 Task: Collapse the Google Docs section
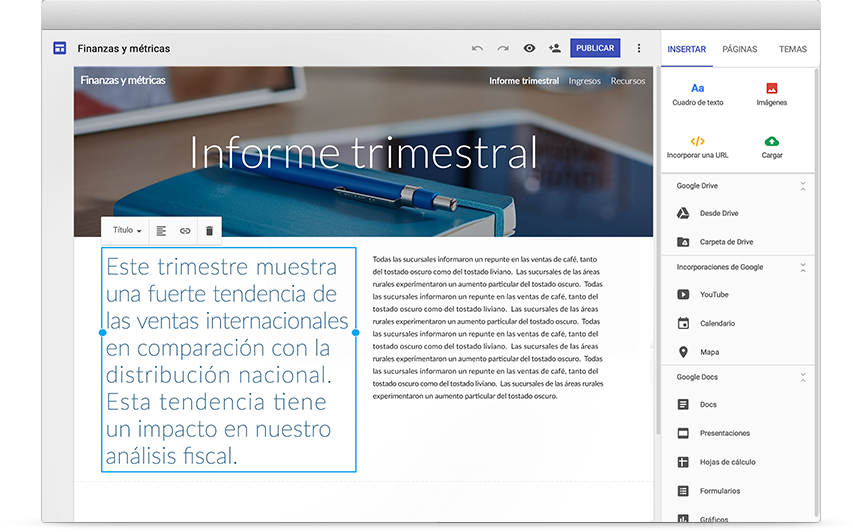[802, 378]
